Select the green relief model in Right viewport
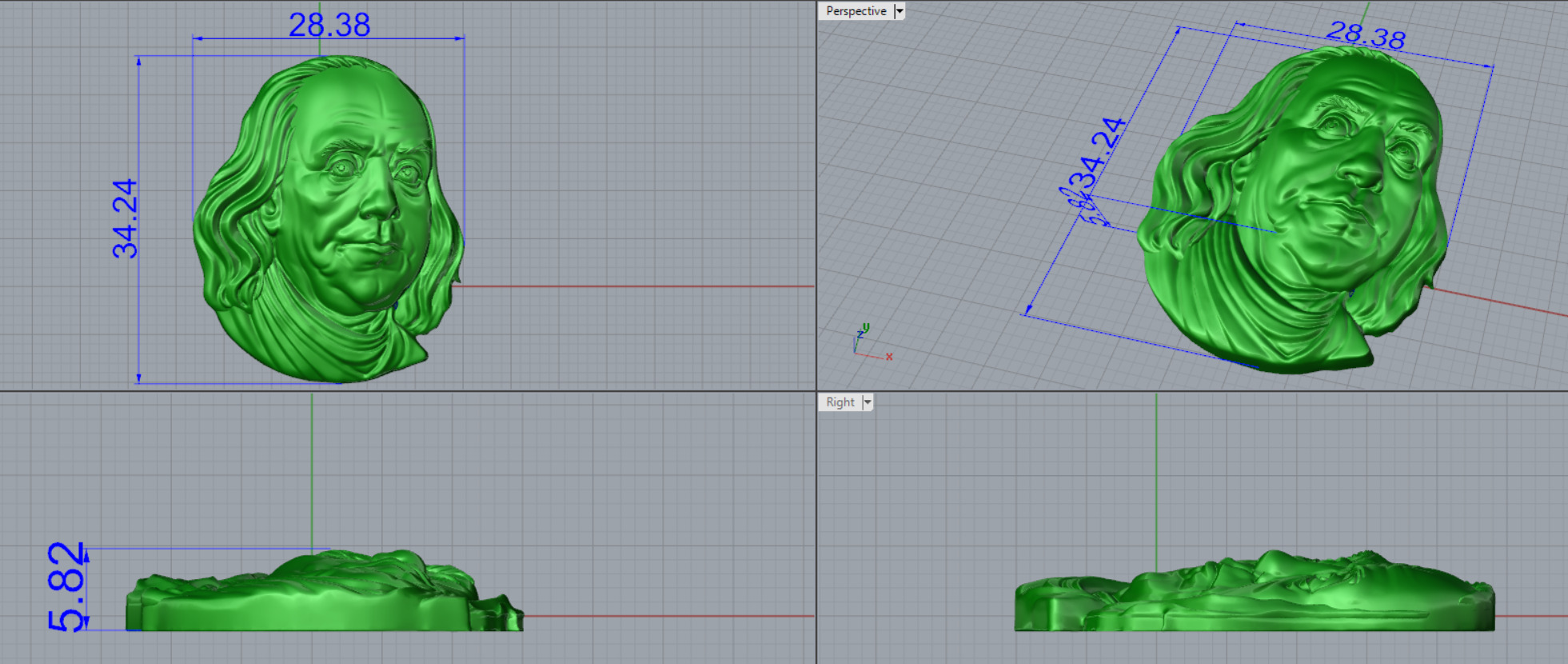 (1255, 591)
